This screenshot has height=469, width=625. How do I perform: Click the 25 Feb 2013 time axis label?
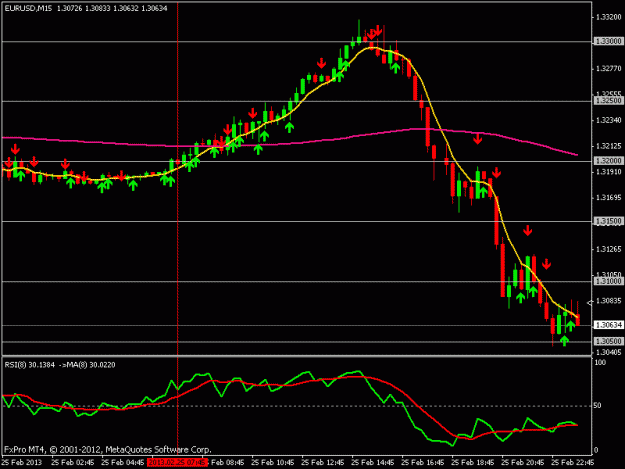[x=22, y=463]
